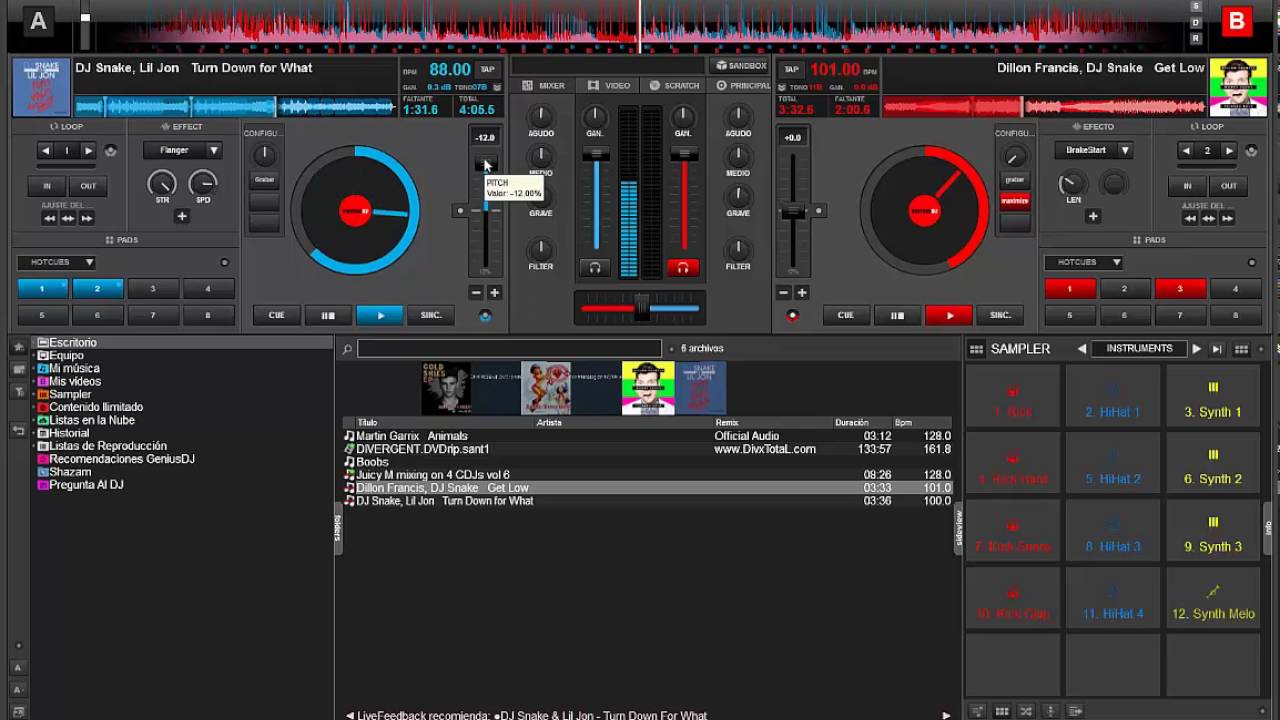Click pitch minus button on deck A
The image size is (1280, 720).
coord(476,293)
